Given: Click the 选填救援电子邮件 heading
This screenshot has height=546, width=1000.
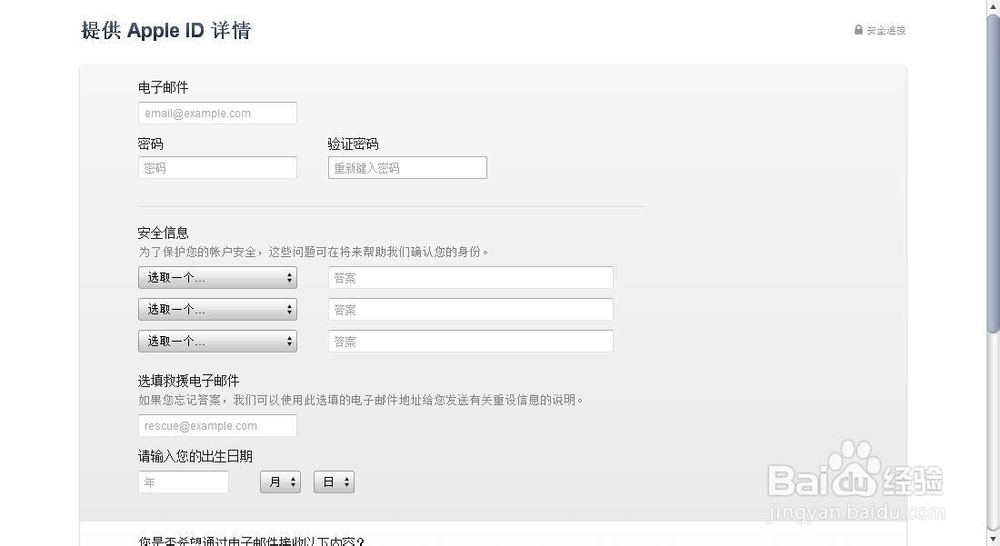Looking at the screenshot, I should (189, 381).
